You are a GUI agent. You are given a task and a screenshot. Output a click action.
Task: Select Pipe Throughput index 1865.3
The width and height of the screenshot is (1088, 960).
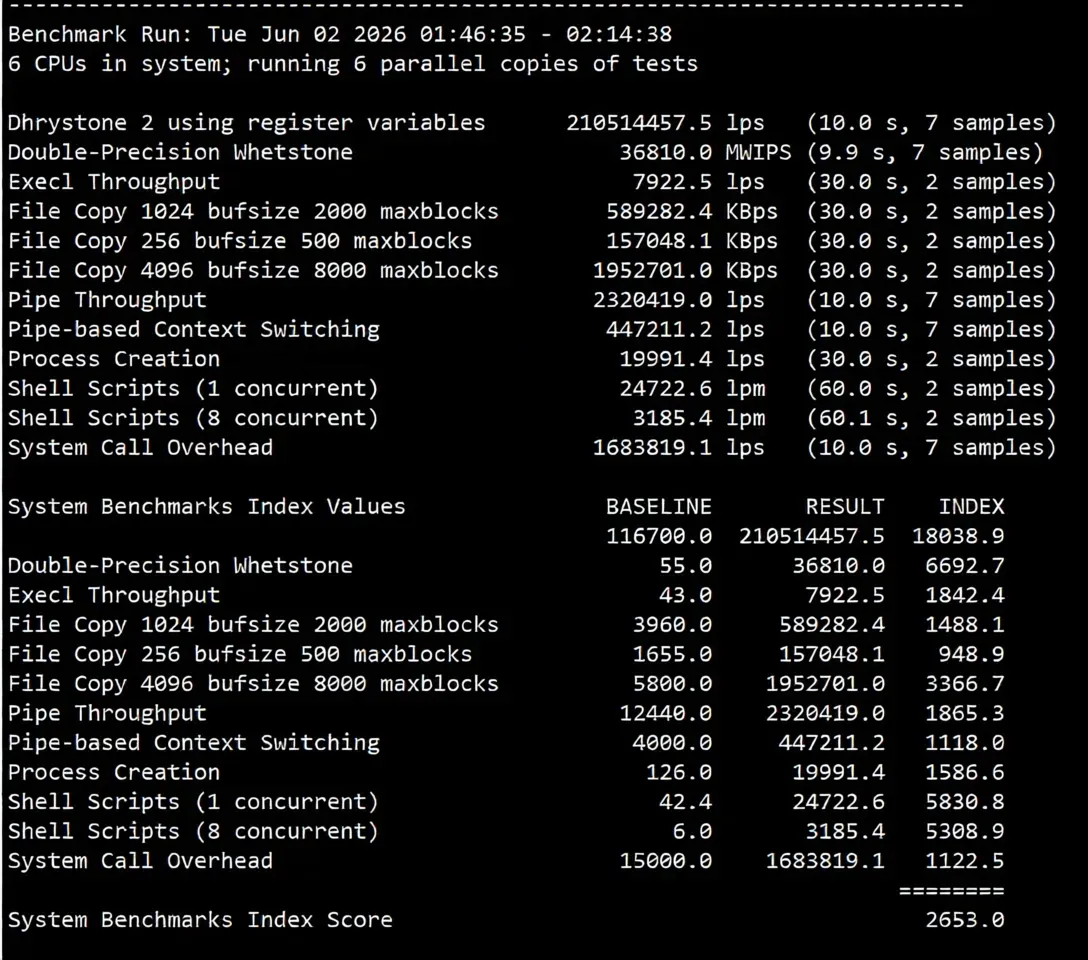click(964, 713)
